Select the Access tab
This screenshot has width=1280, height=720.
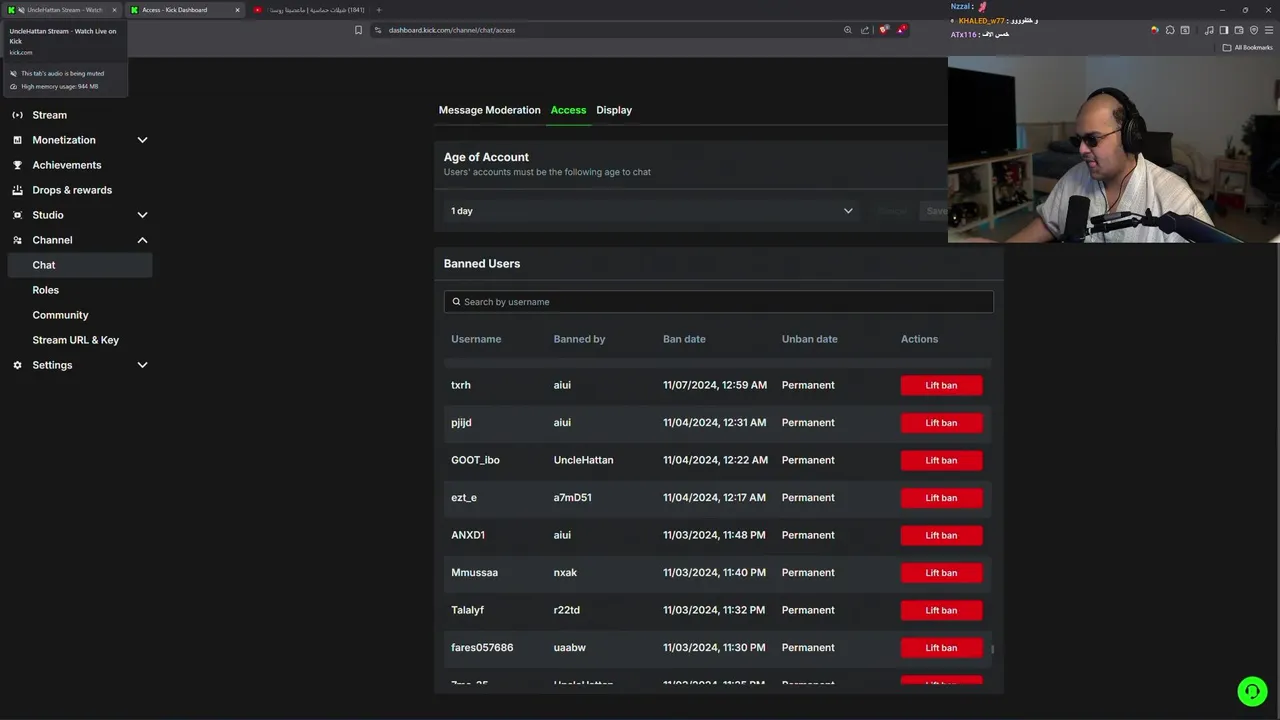pos(568,110)
